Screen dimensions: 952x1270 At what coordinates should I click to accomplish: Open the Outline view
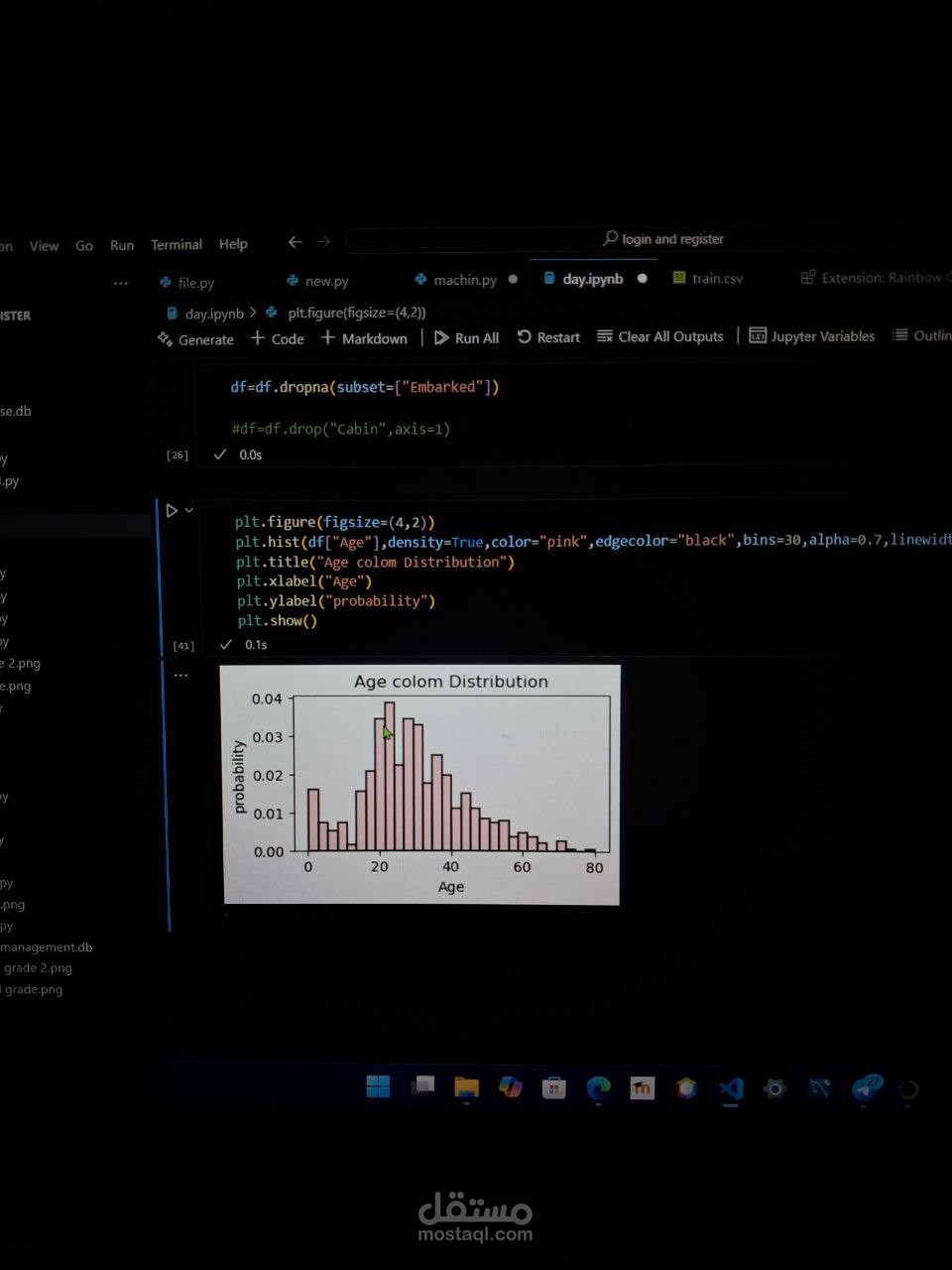[x=928, y=335]
